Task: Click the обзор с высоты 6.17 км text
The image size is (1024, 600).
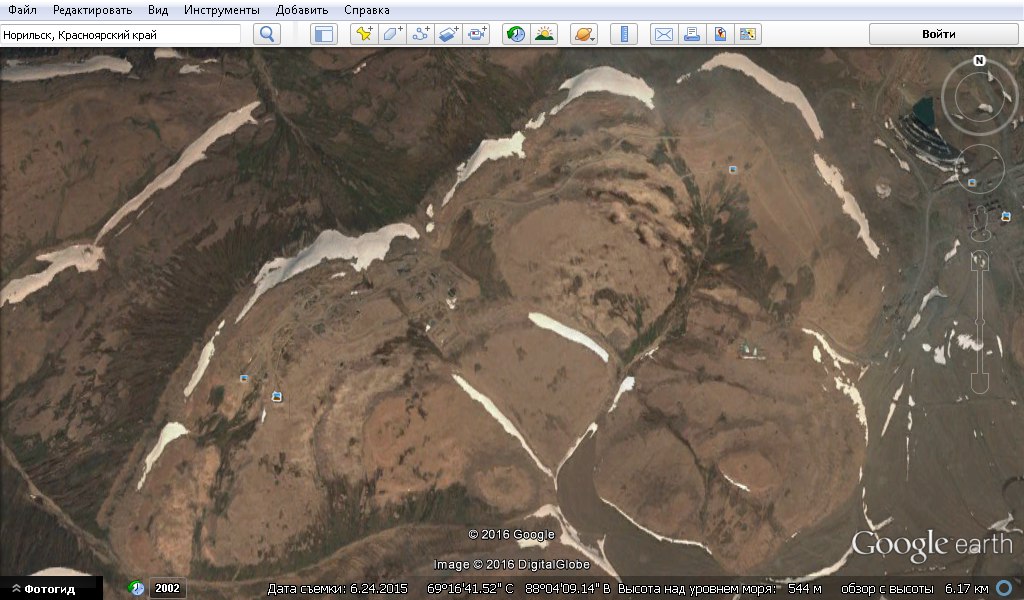Action: tap(915, 589)
